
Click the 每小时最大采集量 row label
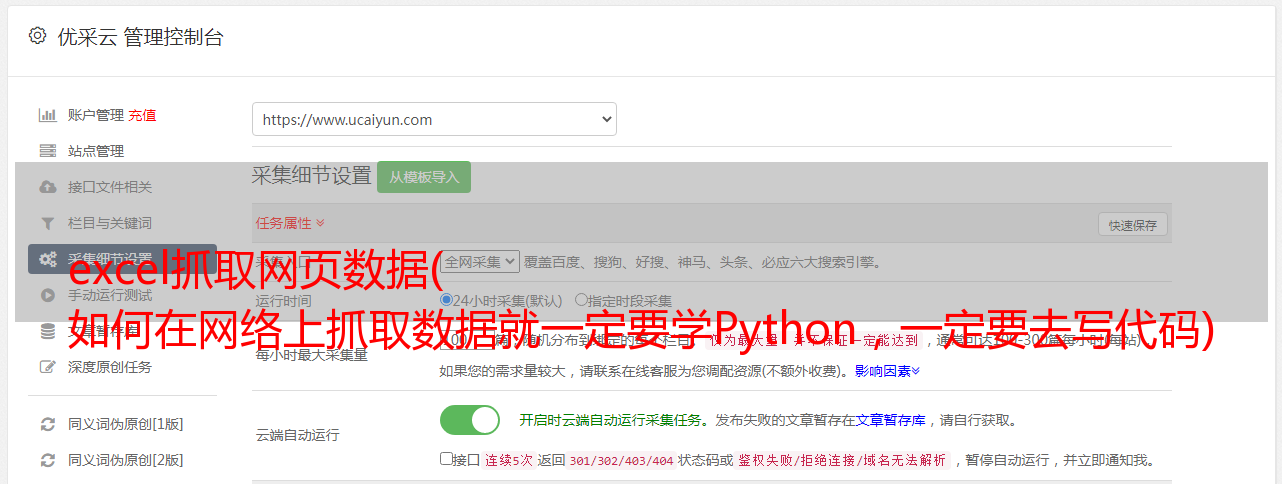tap(311, 354)
